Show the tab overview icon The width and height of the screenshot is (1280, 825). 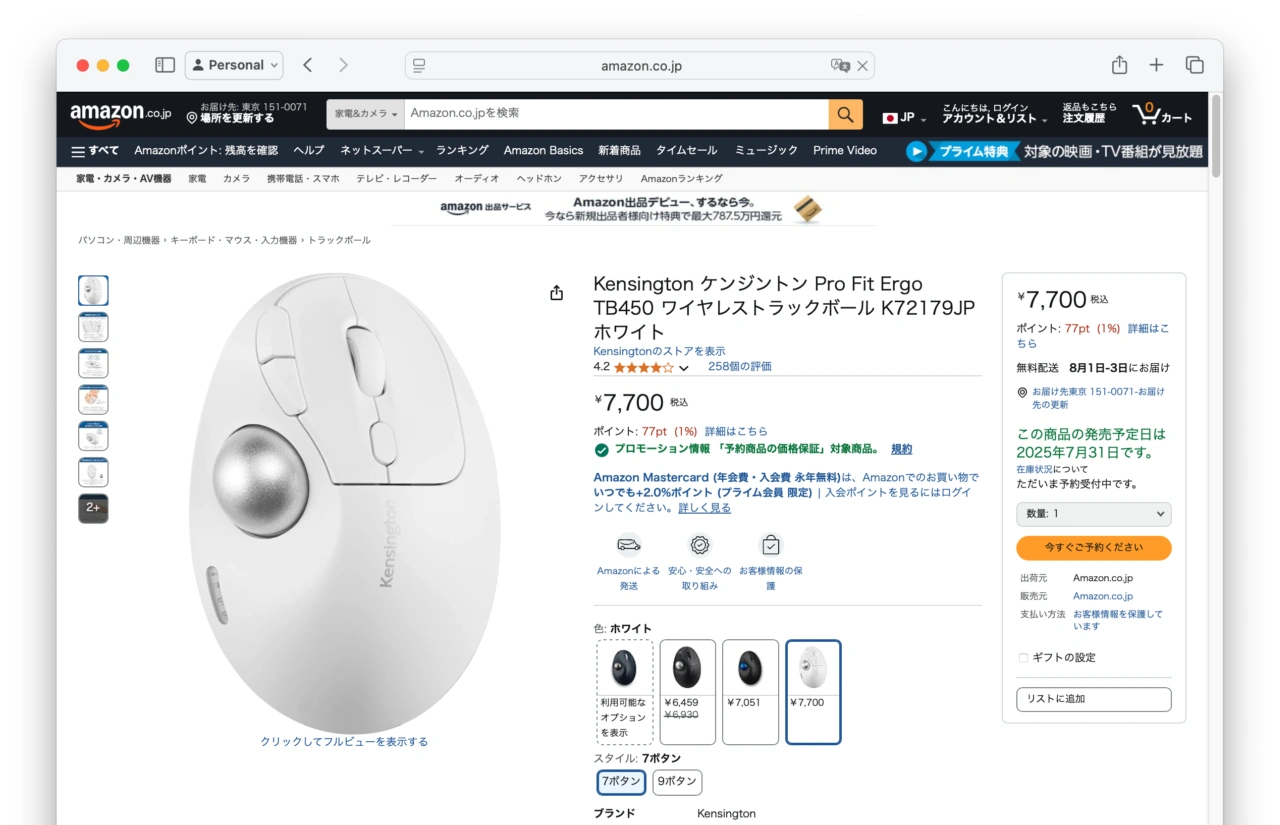coord(1194,65)
